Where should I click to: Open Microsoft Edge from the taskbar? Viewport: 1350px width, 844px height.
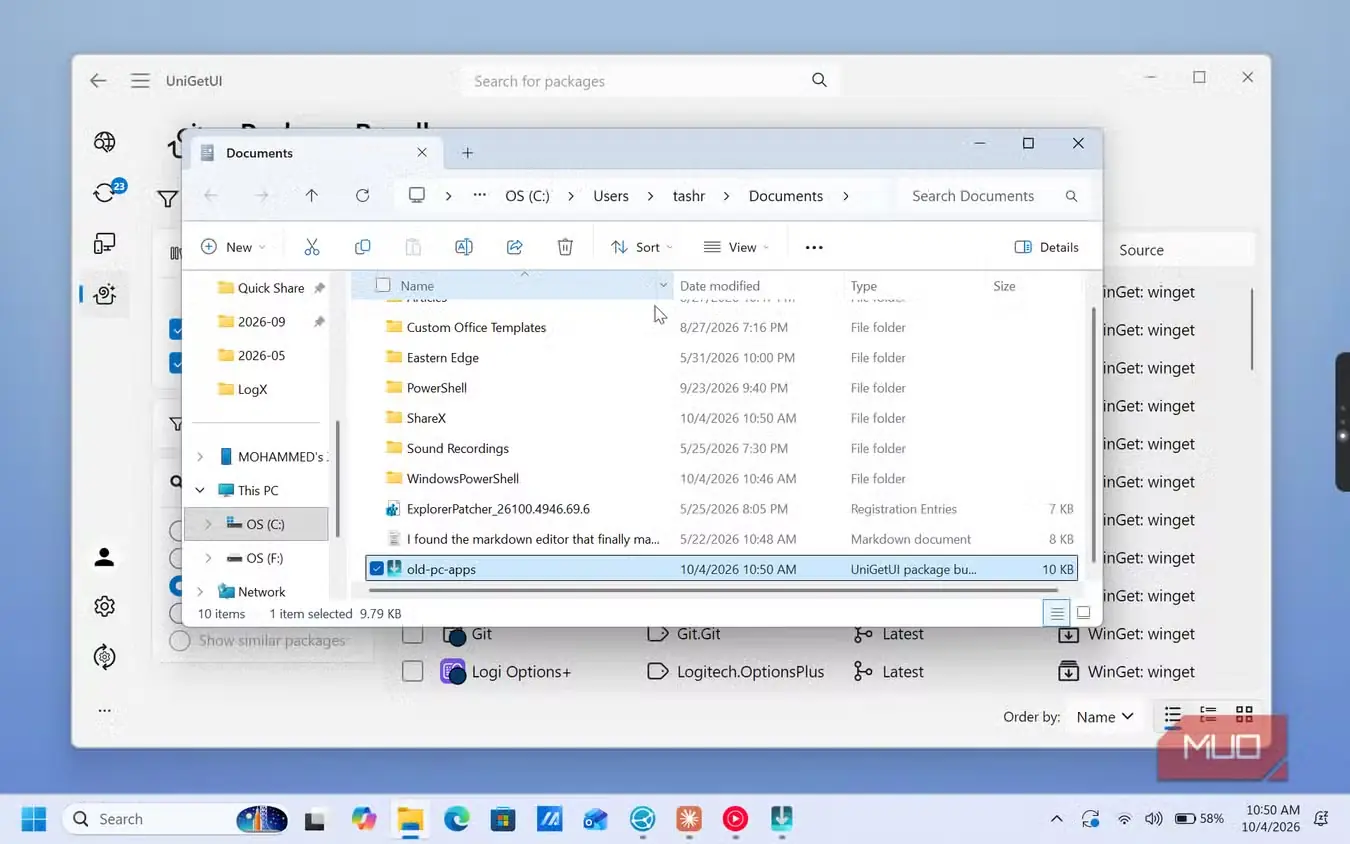tap(457, 819)
